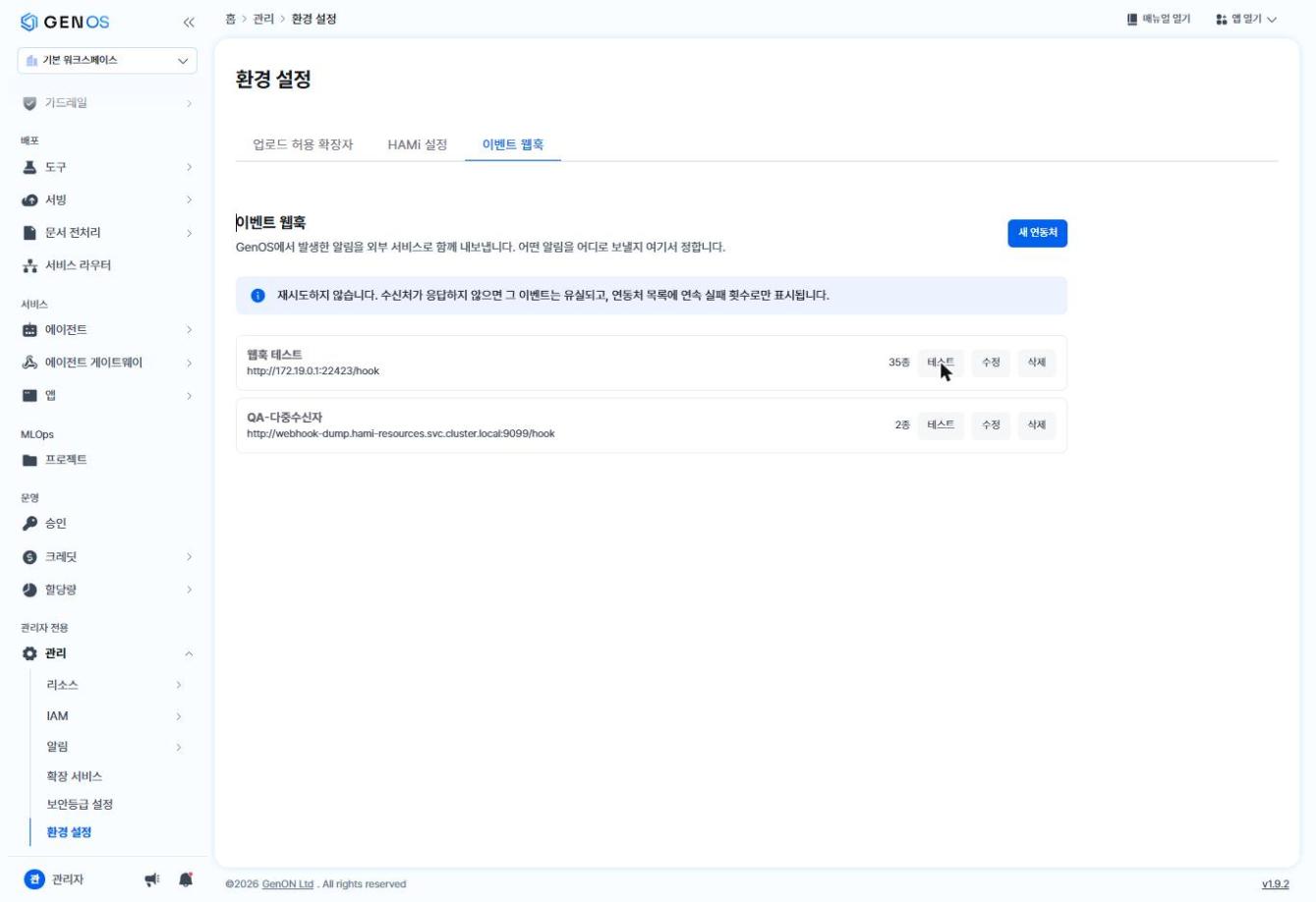Click the 문서 전처리 document icon

pyautogui.click(x=29, y=233)
